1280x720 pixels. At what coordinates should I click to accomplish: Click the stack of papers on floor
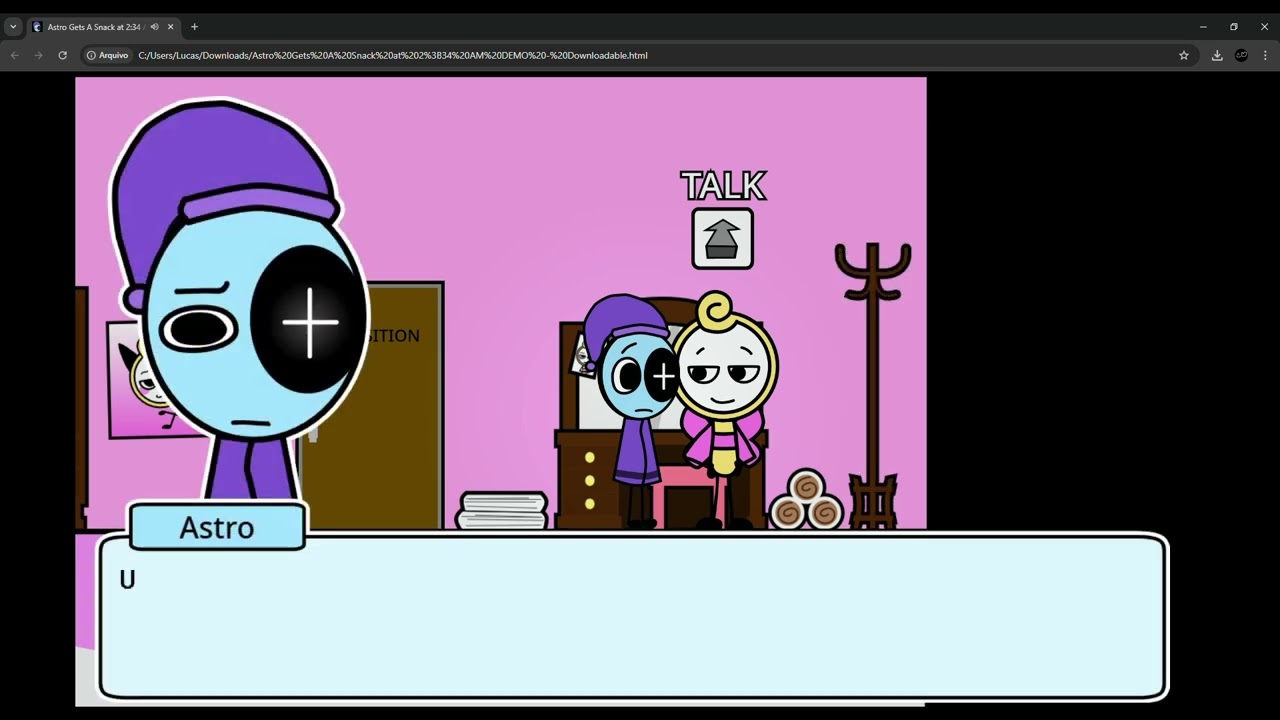click(502, 510)
